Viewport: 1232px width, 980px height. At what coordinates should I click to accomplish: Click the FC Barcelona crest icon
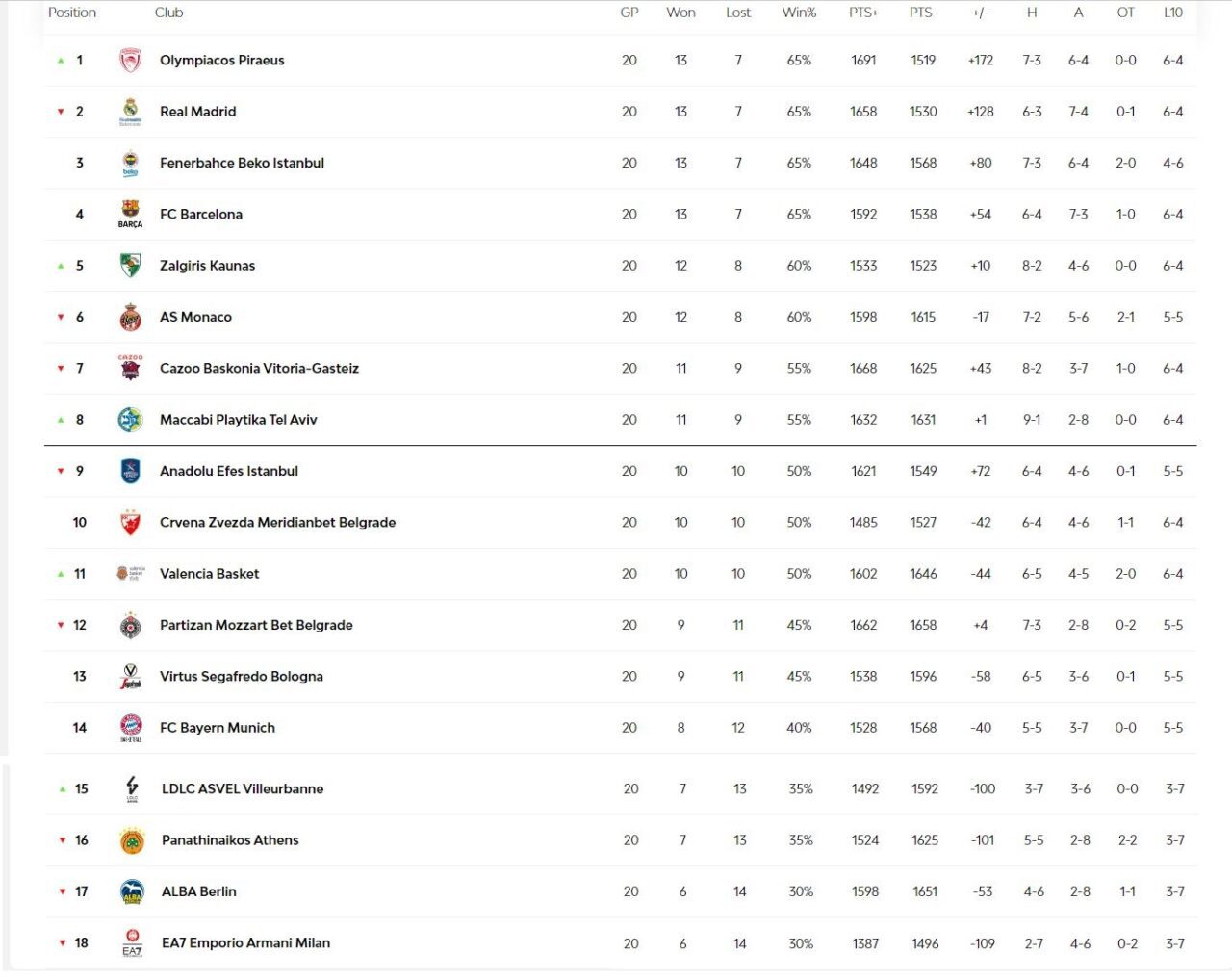tap(130, 213)
